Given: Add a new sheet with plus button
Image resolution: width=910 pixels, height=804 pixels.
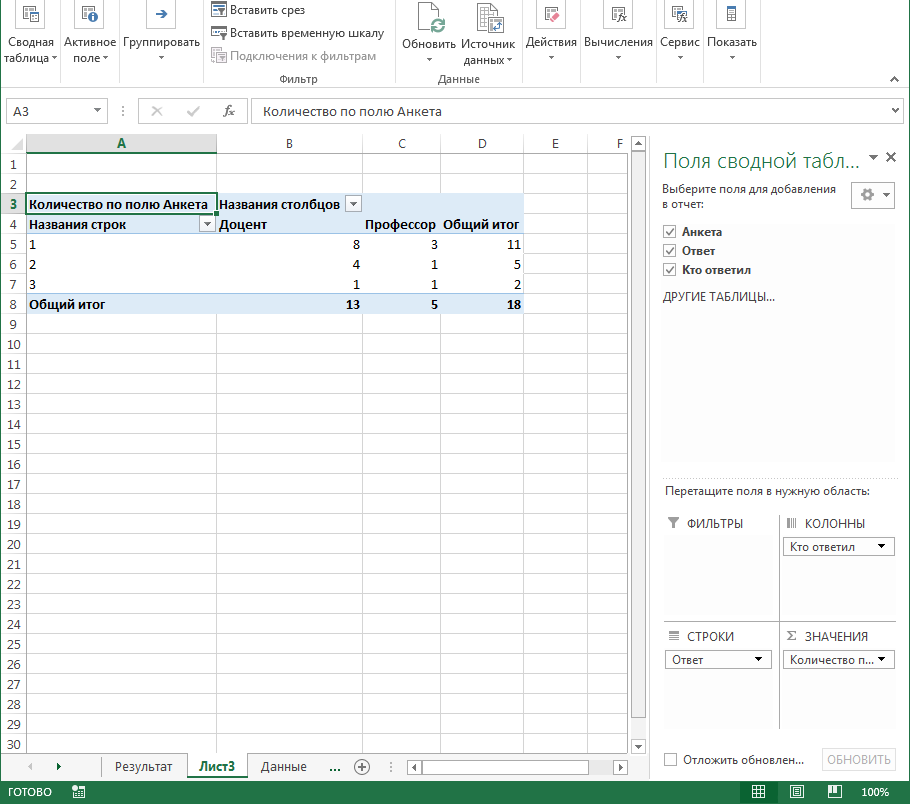Looking at the screenshot, I should click(x=362, y=767).
